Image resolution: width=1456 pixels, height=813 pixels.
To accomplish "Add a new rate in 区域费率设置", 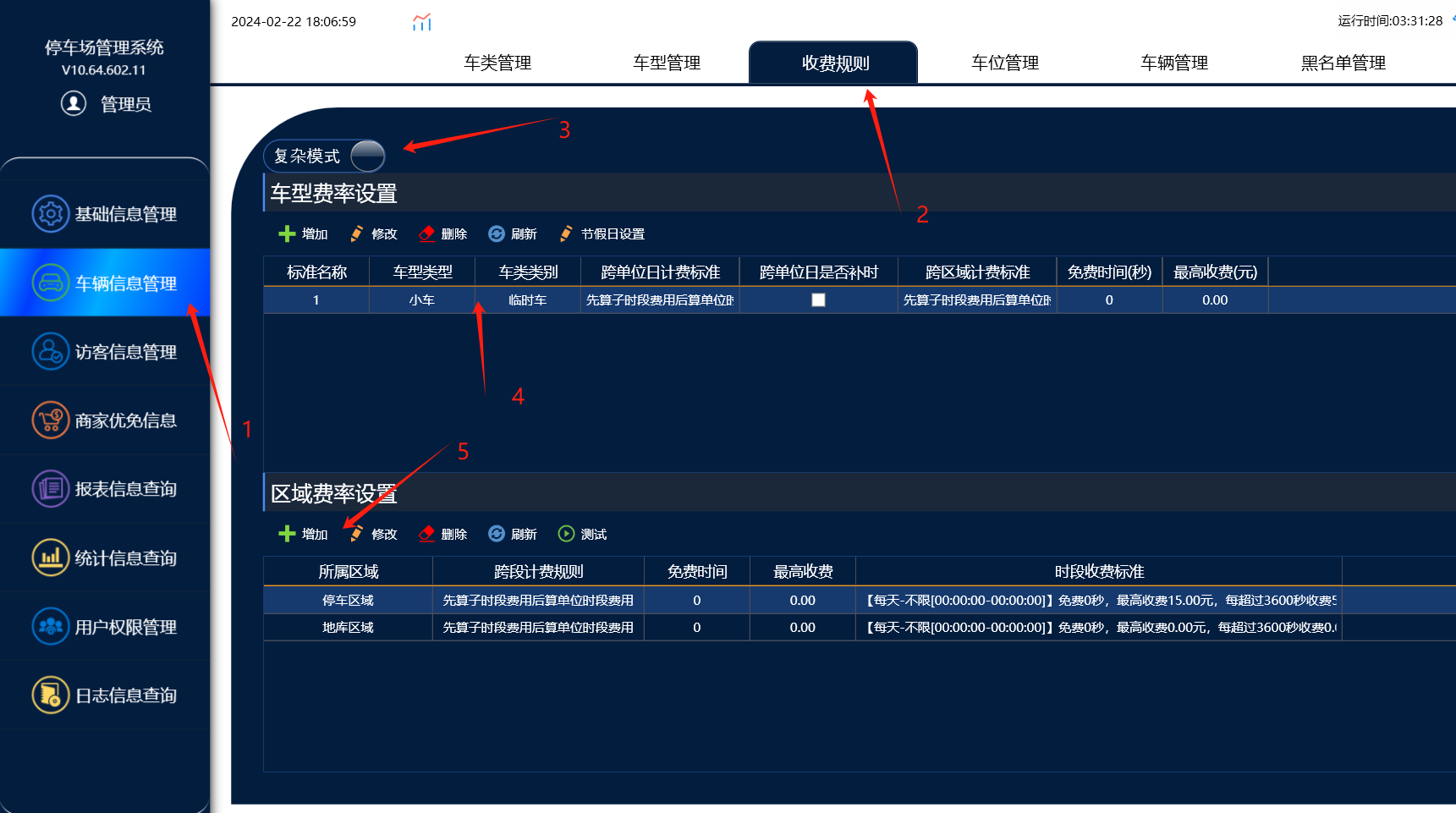I will point(303,534).
